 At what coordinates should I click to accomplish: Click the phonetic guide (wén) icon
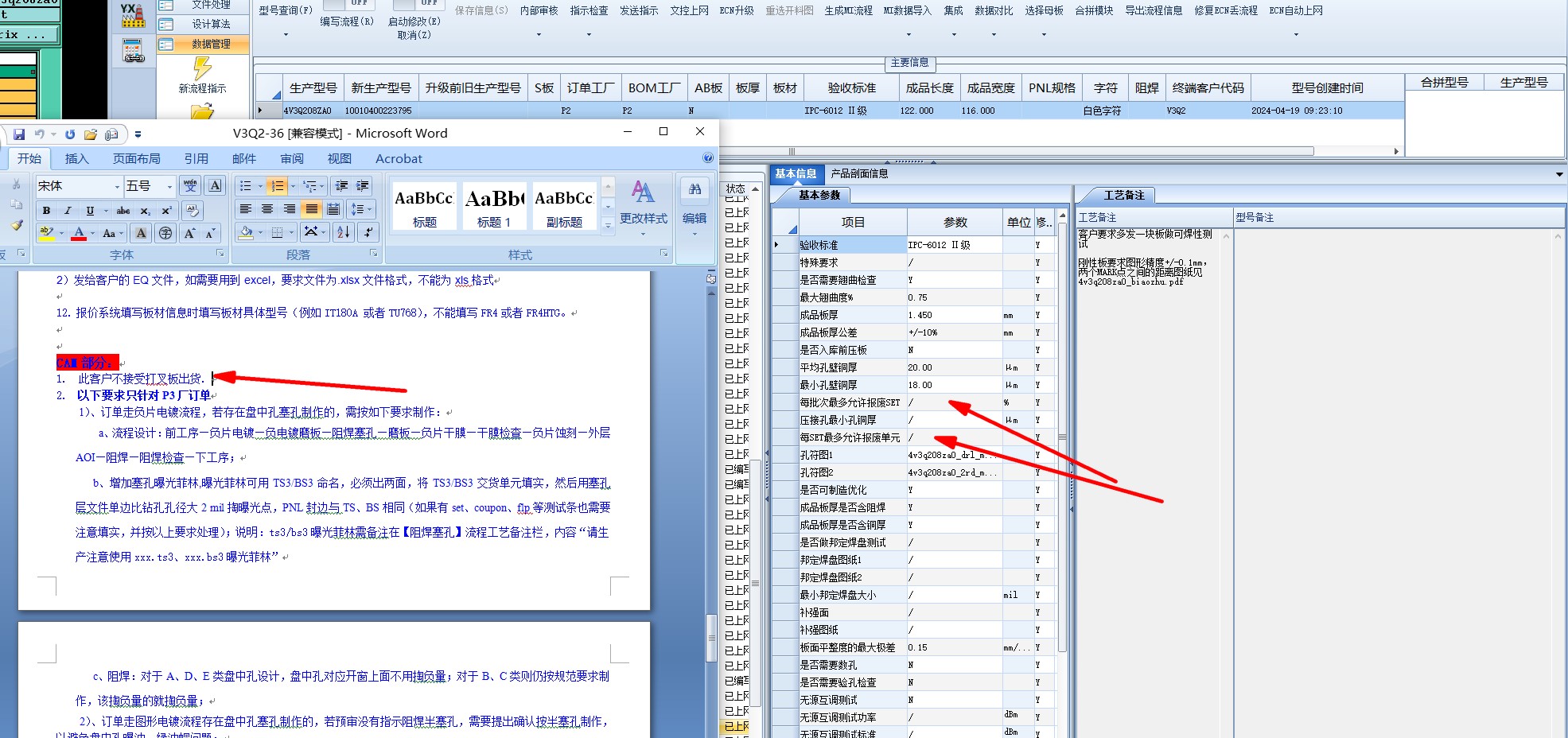(190, 186)
